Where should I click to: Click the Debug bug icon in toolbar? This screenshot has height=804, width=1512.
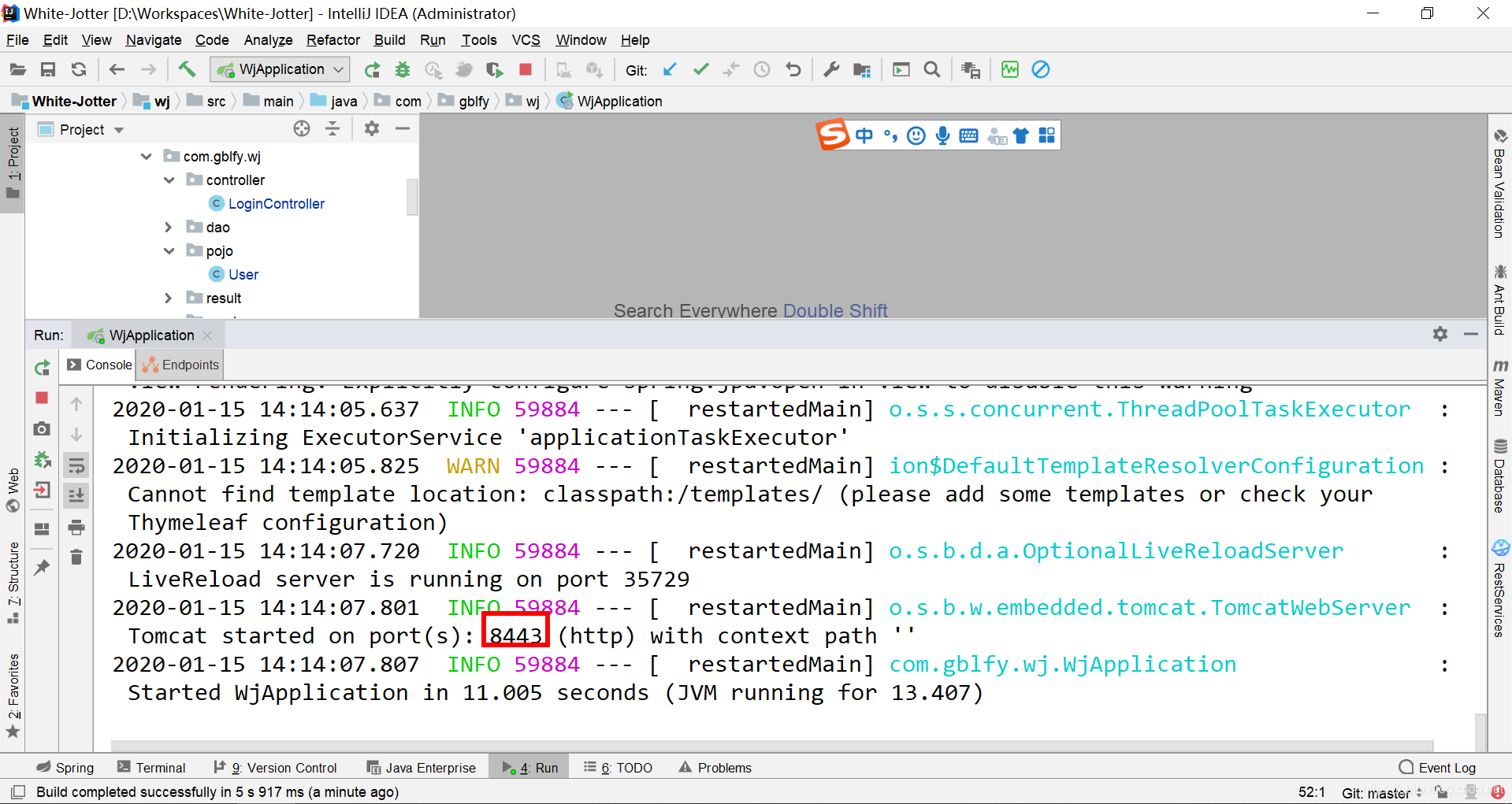403,70
